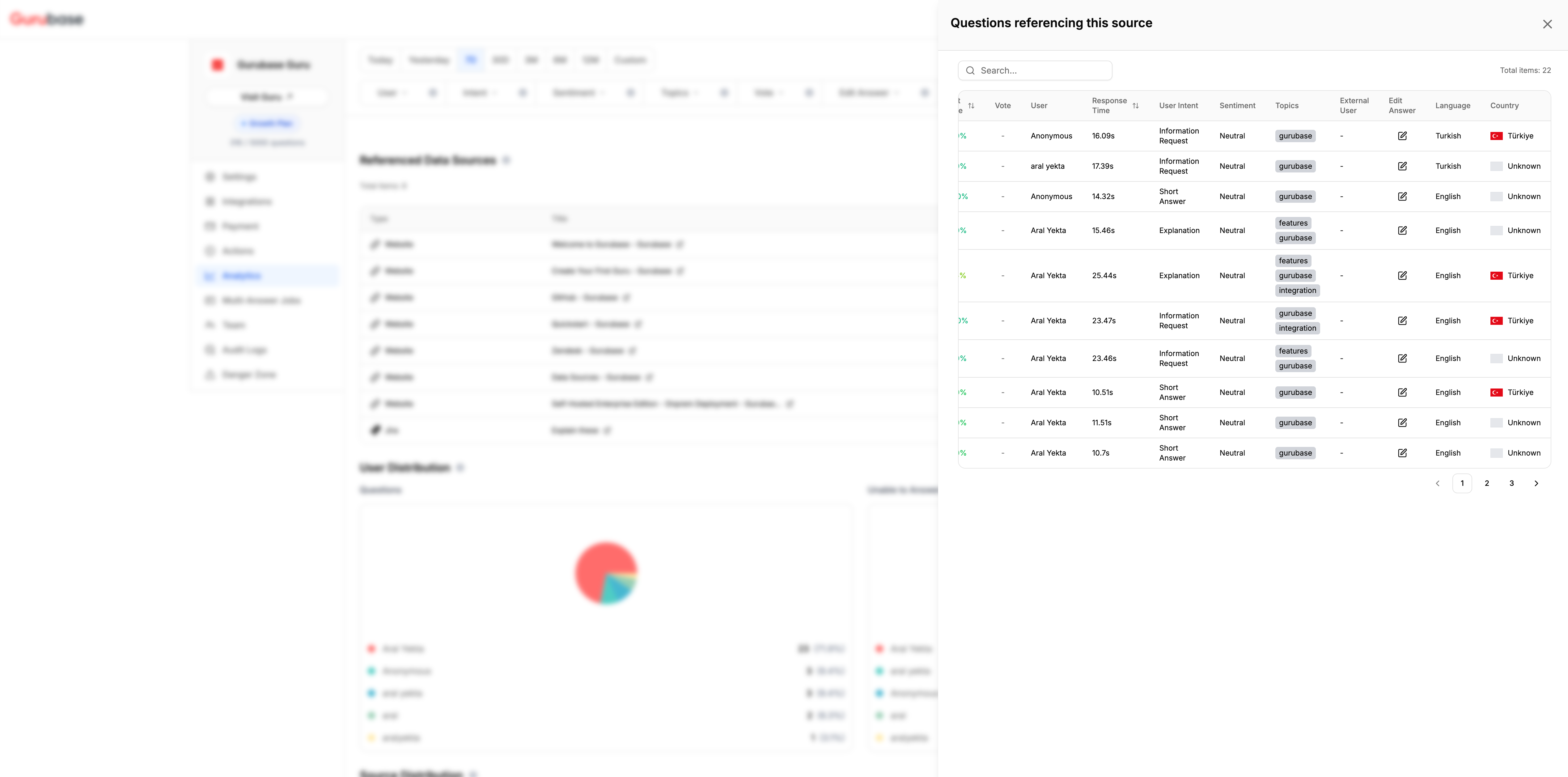Switch to page 2 of results
The width and height of the screenshot is (1568, 777).
[x=1486, y=483]
